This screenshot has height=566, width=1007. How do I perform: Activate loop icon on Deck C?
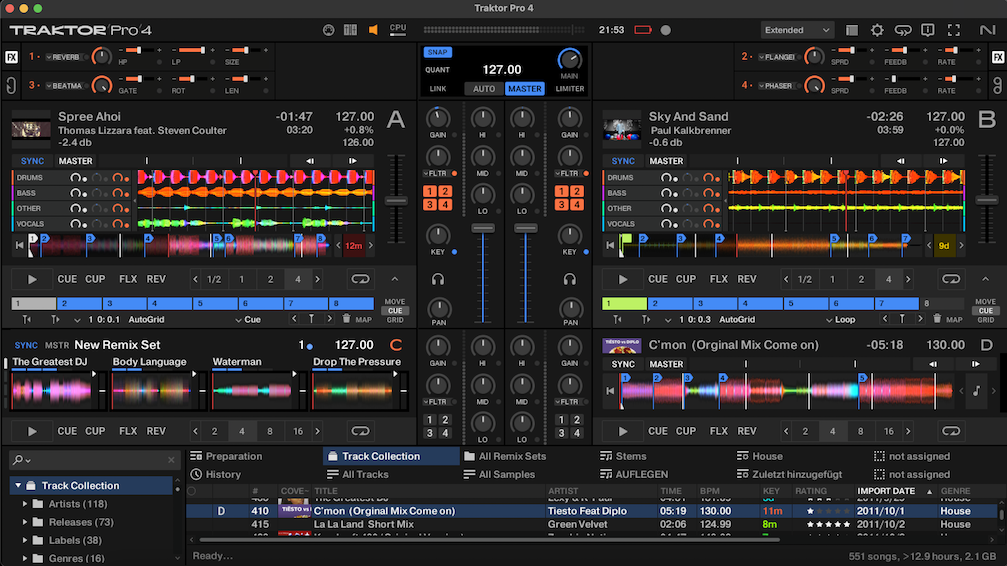point(360,431)
